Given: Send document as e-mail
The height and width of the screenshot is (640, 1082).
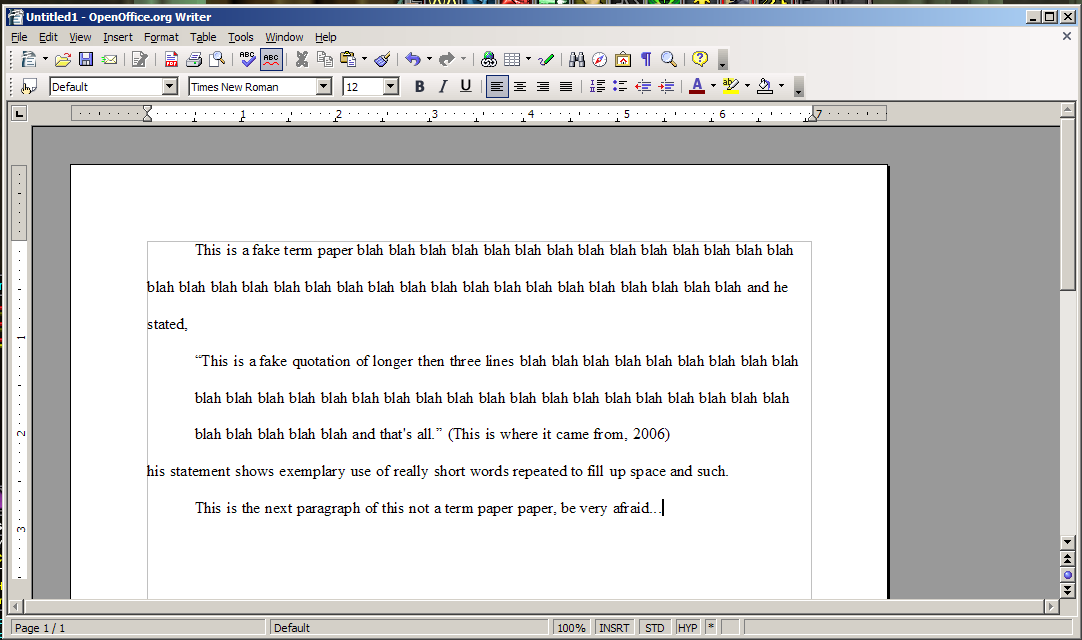Looking at the screenshot, I should (109, 60).
